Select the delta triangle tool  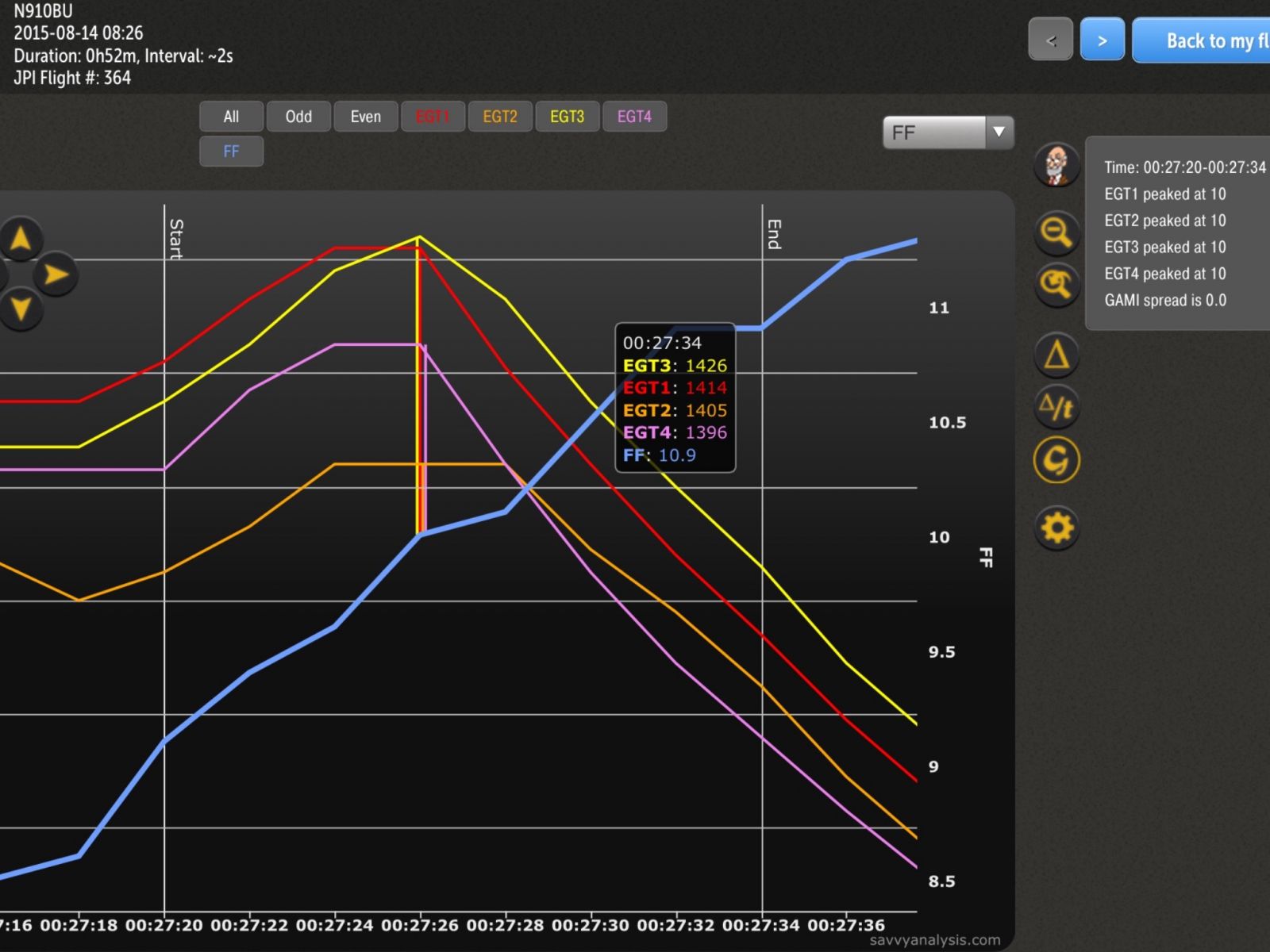(x=1056, y=355)
